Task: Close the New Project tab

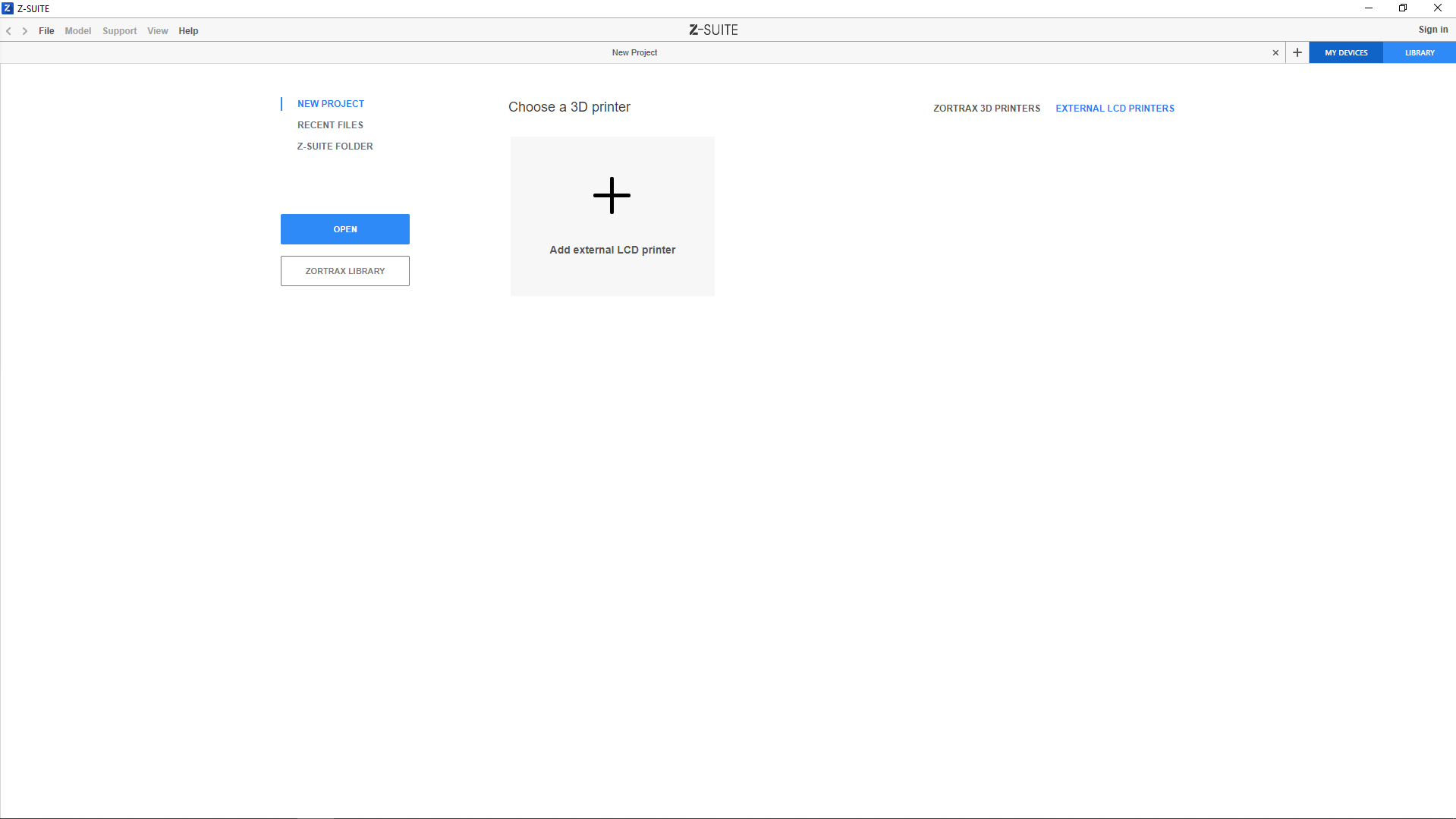Action: click(x=1275, y=52)
